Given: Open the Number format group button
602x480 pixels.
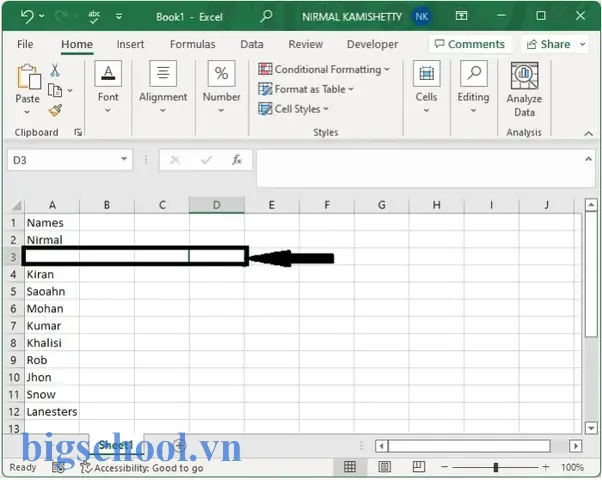Looking at the screenshot, I should pyautogui.click(x=221, y=88).
